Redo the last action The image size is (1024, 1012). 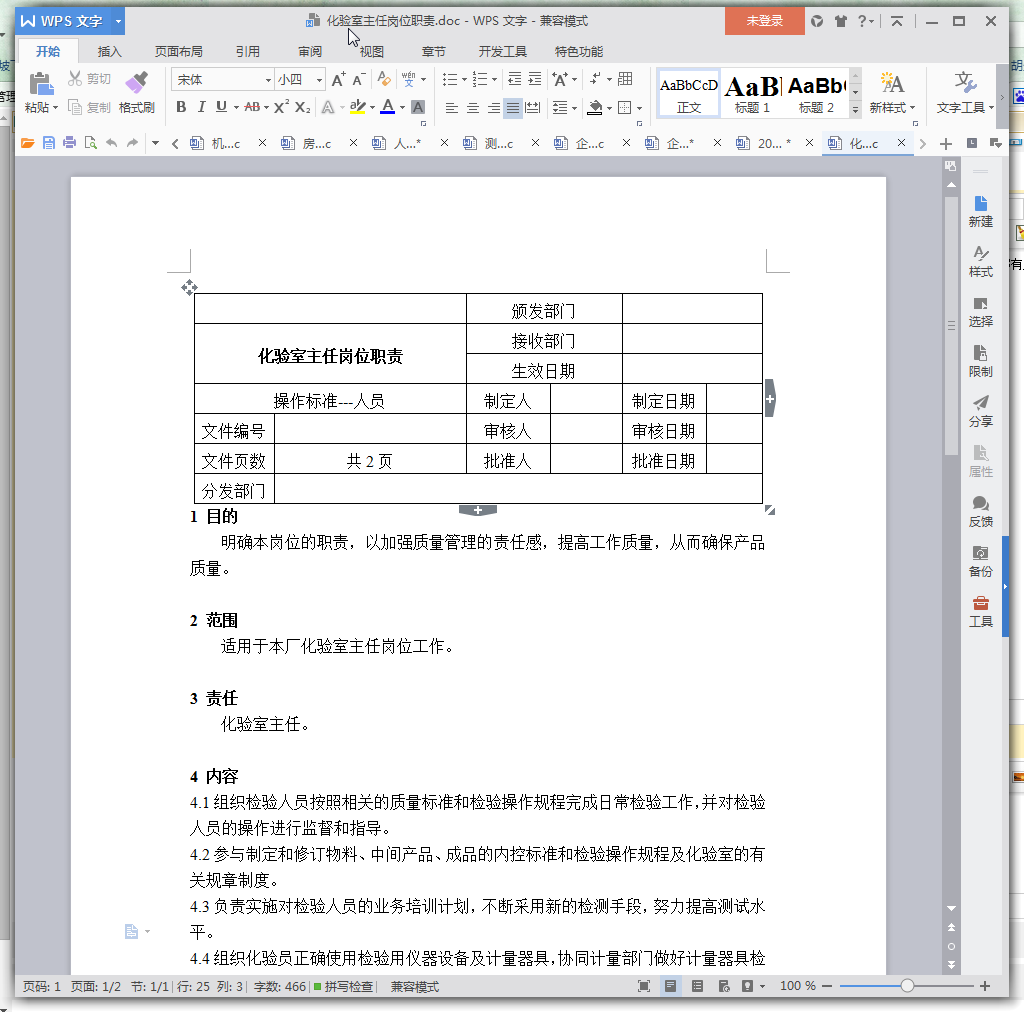coord(133,143)
